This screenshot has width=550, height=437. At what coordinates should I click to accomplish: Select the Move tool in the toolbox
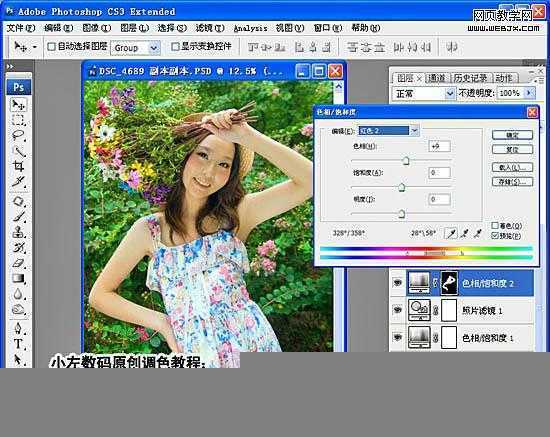click(x=19, y=105)
